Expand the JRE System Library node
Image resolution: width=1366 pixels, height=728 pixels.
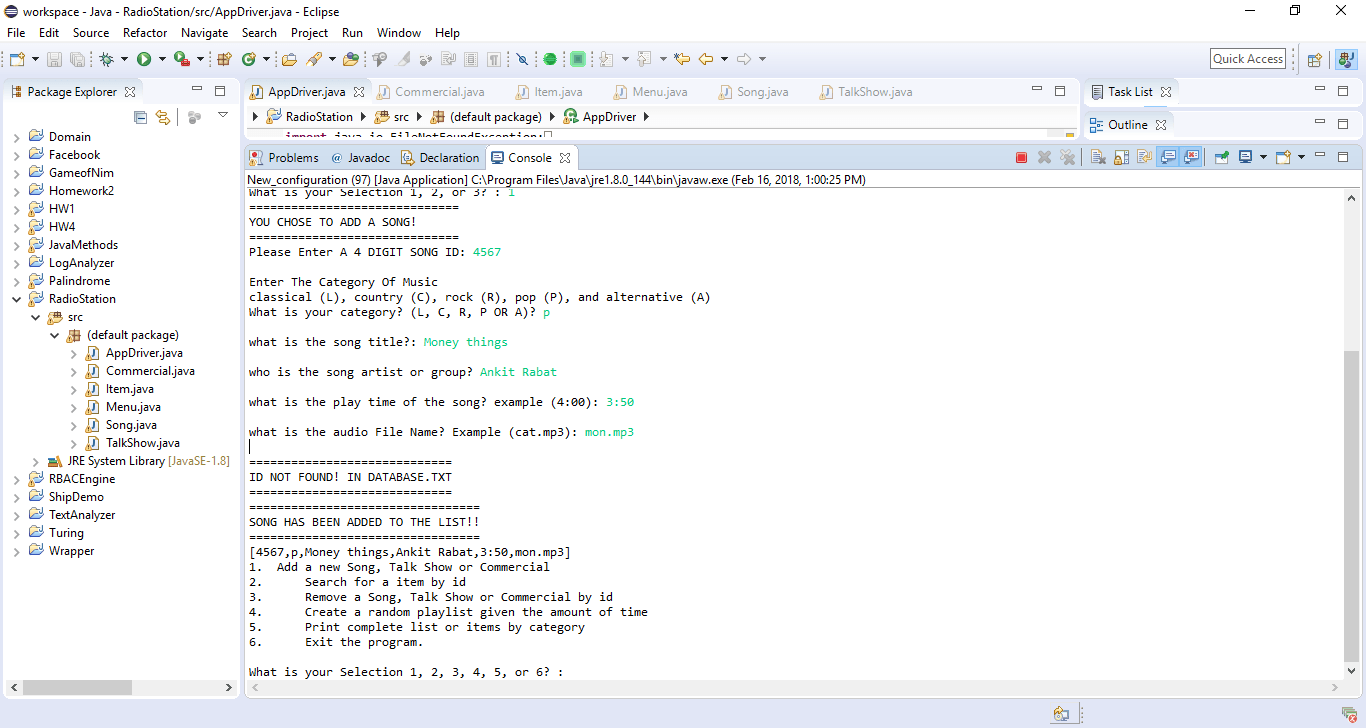35,461
